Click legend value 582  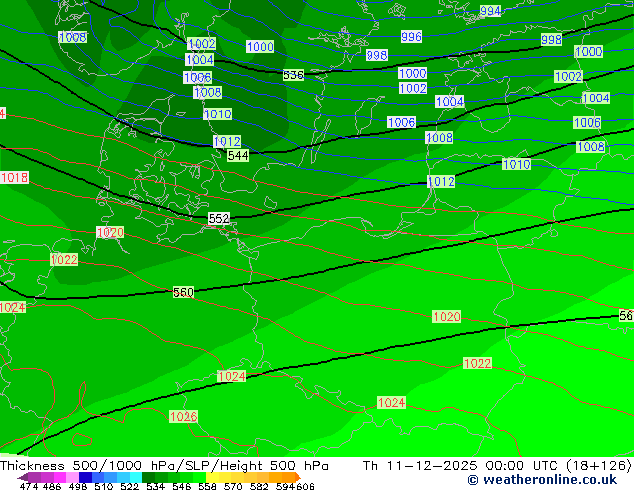[x=259, y=486]
